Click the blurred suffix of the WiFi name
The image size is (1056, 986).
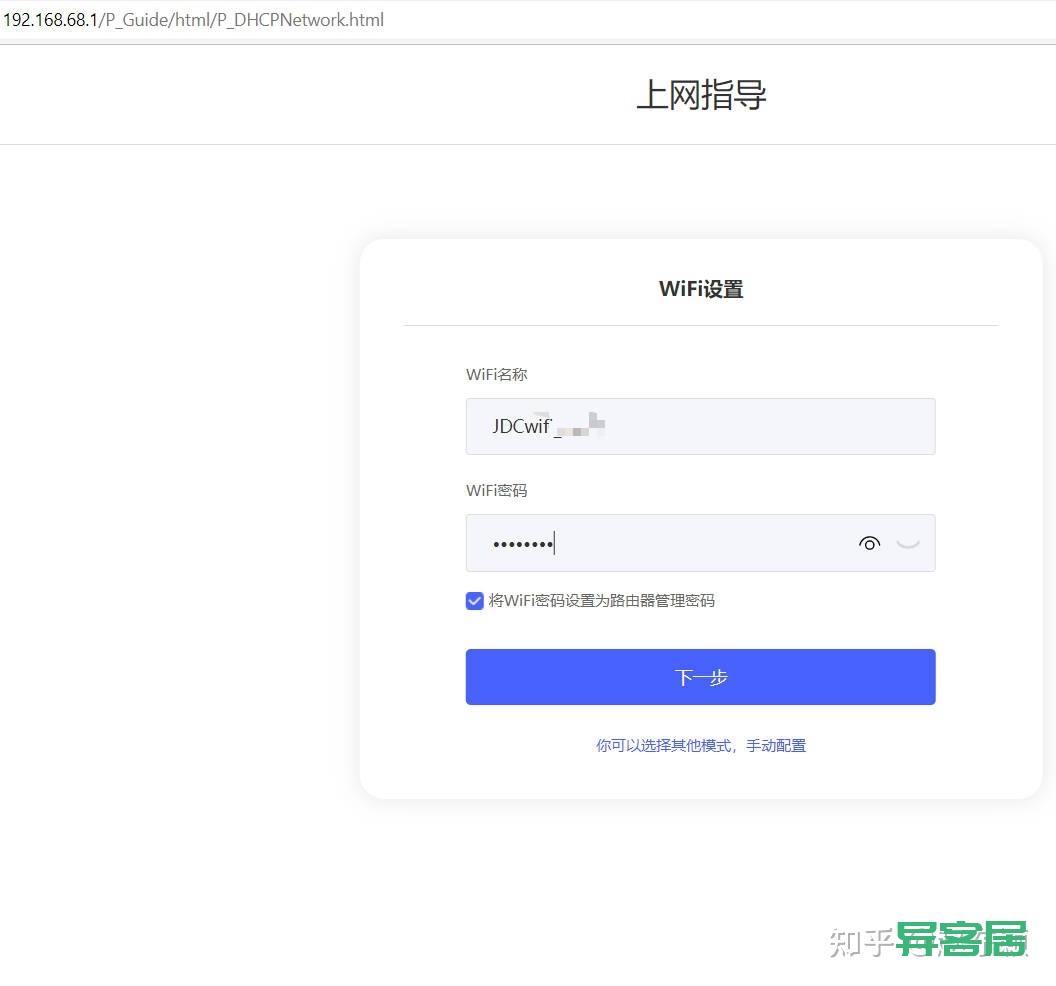point(579,426)
